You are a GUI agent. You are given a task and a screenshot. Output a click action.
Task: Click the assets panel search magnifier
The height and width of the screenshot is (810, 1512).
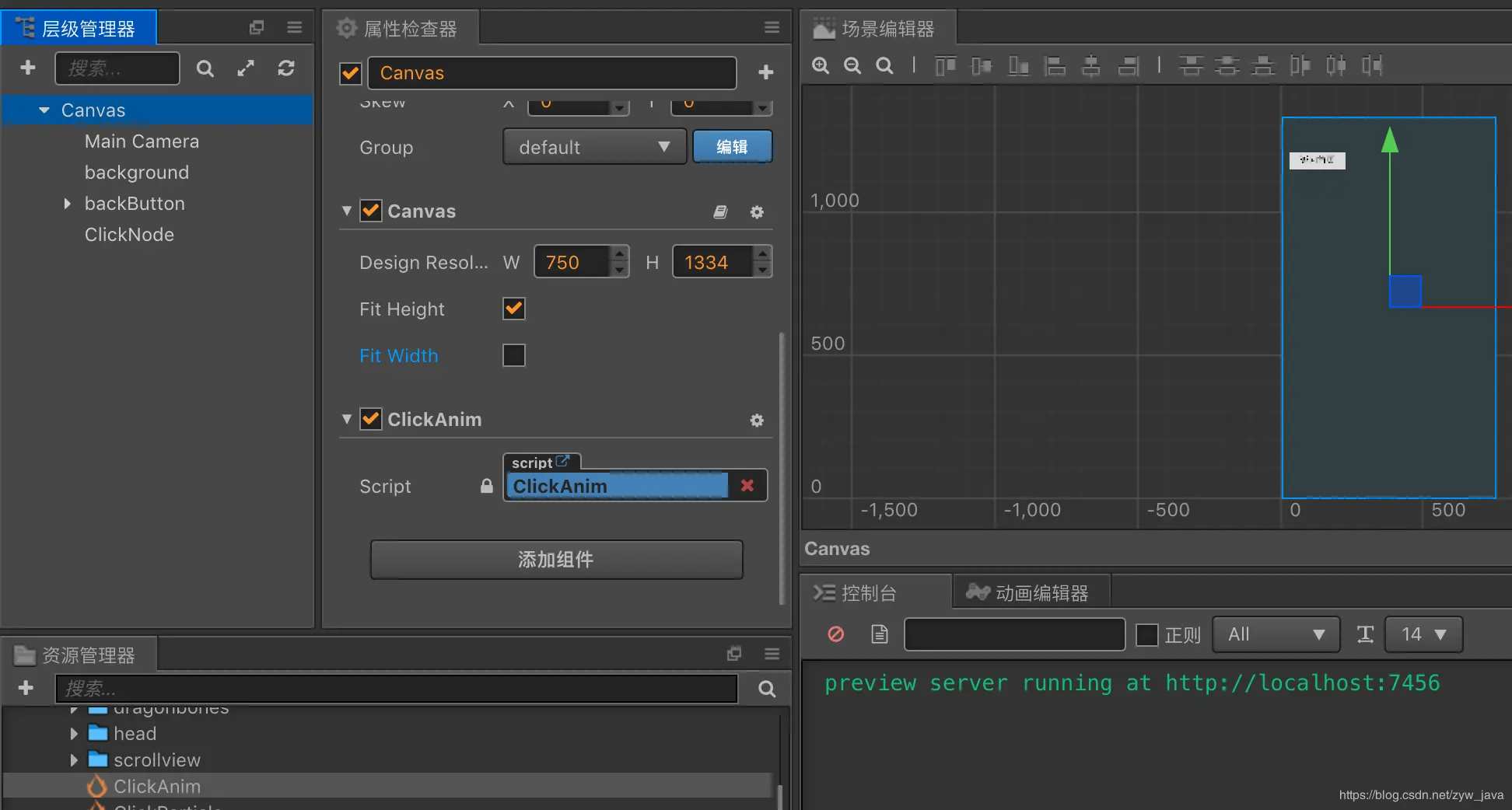[767, 689]
